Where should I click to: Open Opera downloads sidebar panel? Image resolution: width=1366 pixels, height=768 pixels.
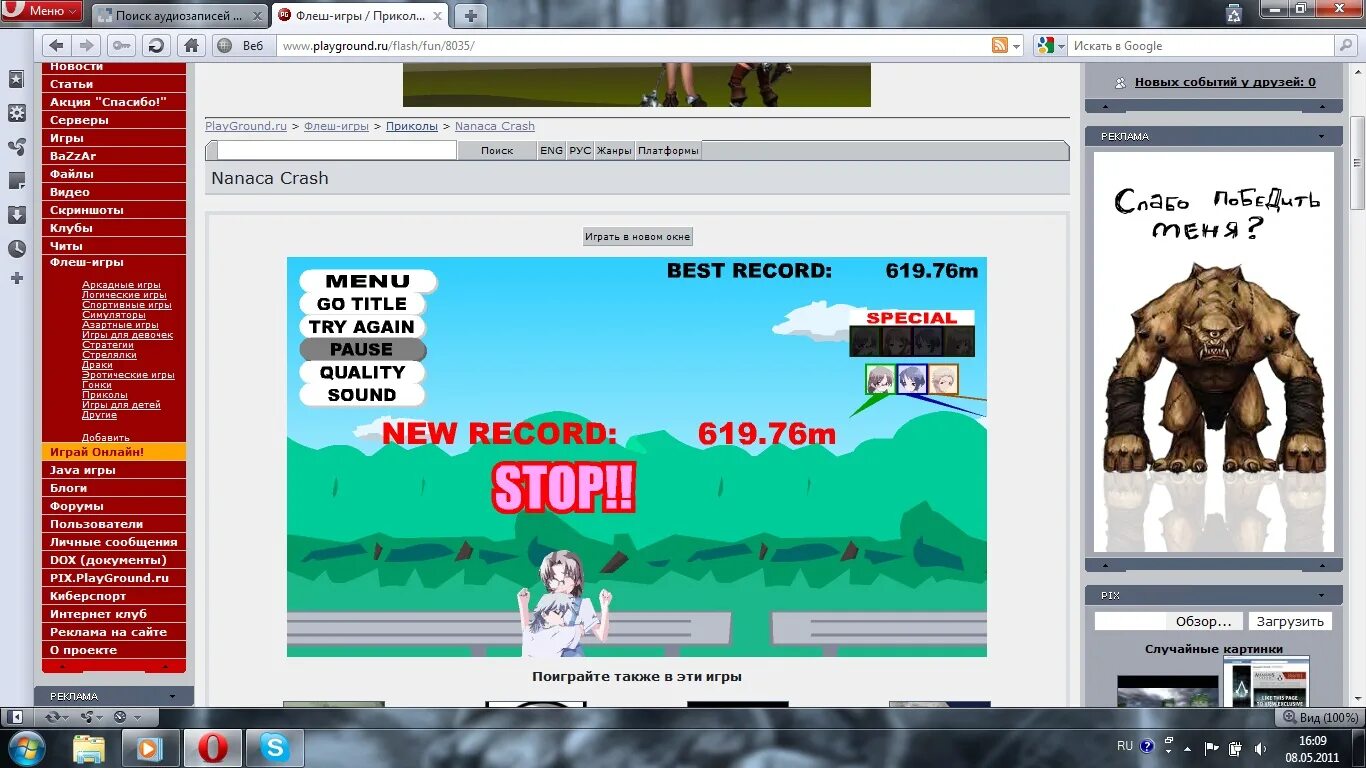16,215
